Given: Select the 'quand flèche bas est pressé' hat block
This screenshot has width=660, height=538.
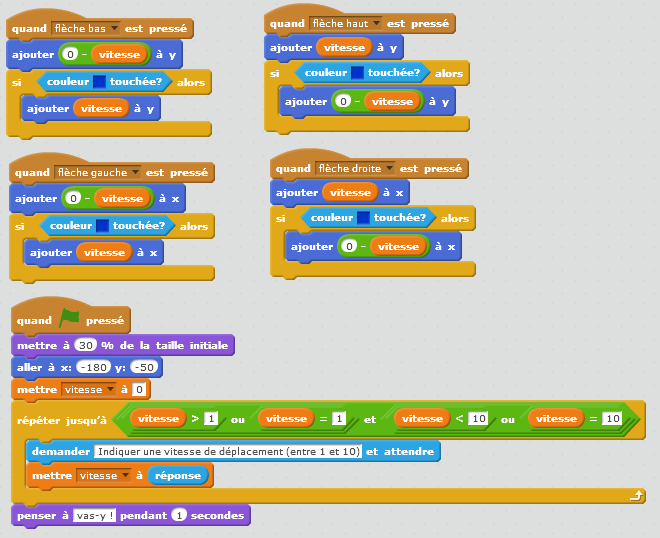Looking at the screenshot, I should [100, 26].
